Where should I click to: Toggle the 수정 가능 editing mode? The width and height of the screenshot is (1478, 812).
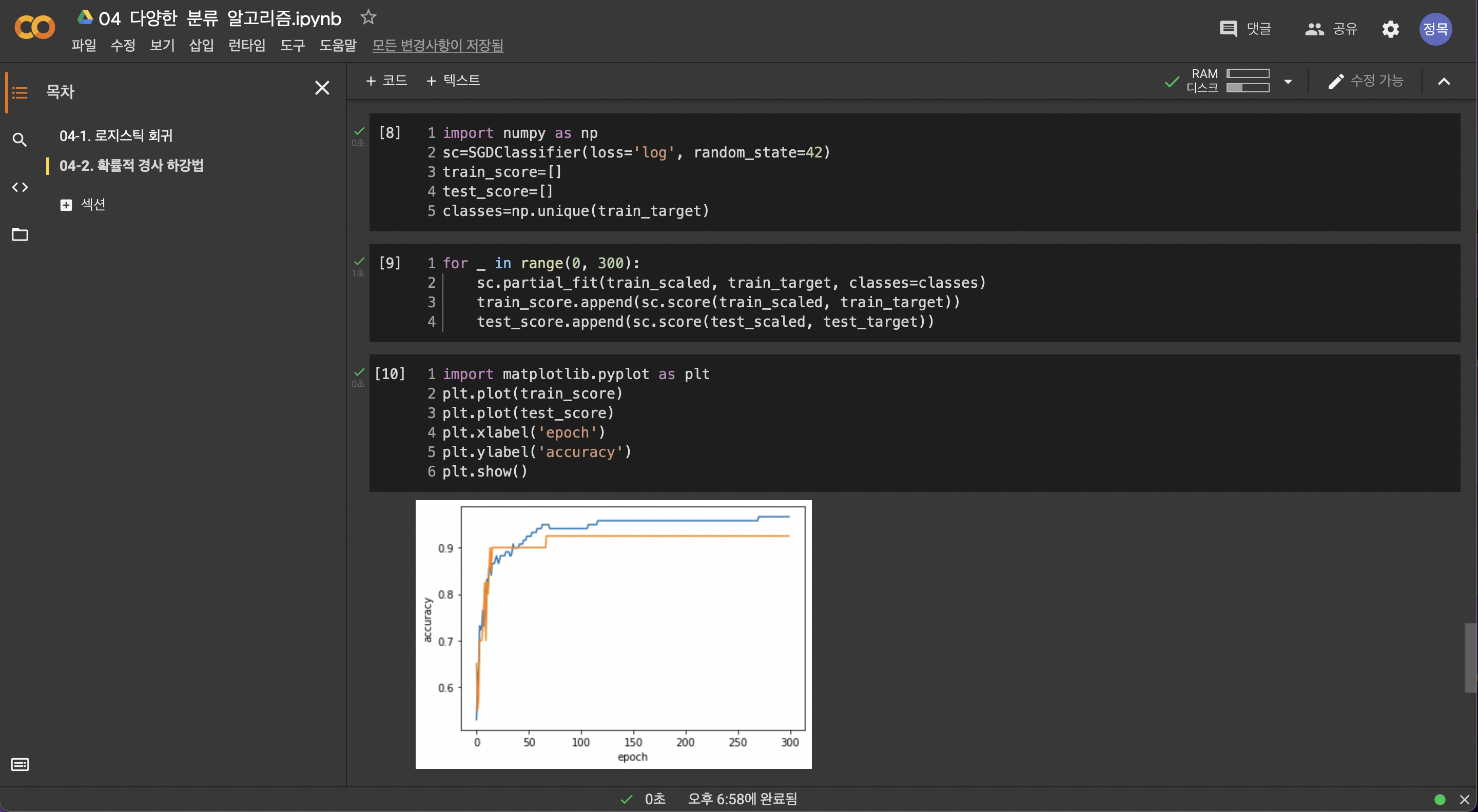pyautogui.click(x=1366, y=81)
